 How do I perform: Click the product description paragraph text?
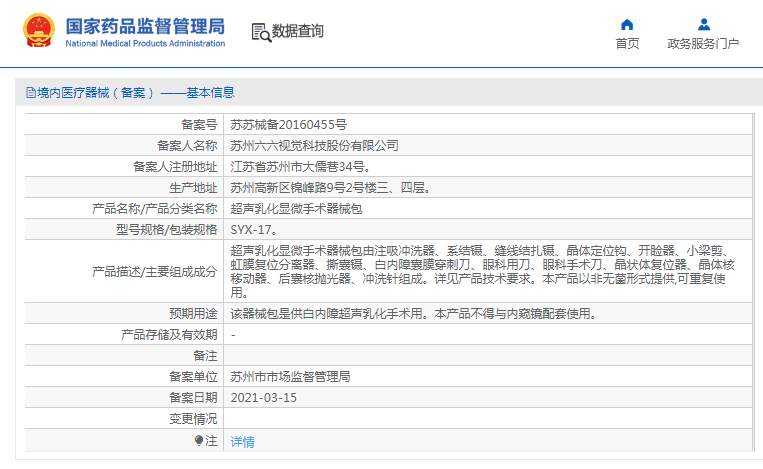coord(482,271)
